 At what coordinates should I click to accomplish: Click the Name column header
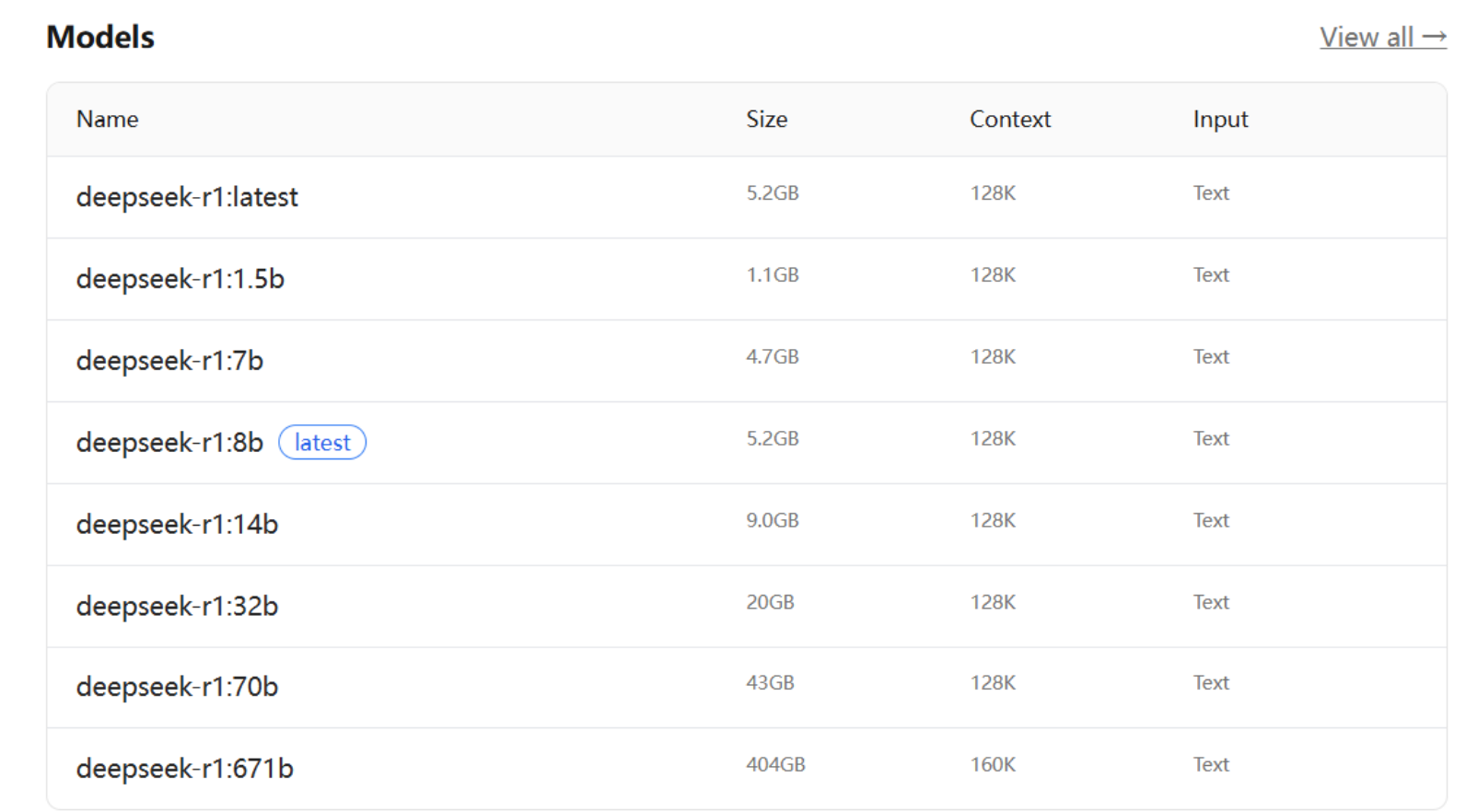point(108,120)
